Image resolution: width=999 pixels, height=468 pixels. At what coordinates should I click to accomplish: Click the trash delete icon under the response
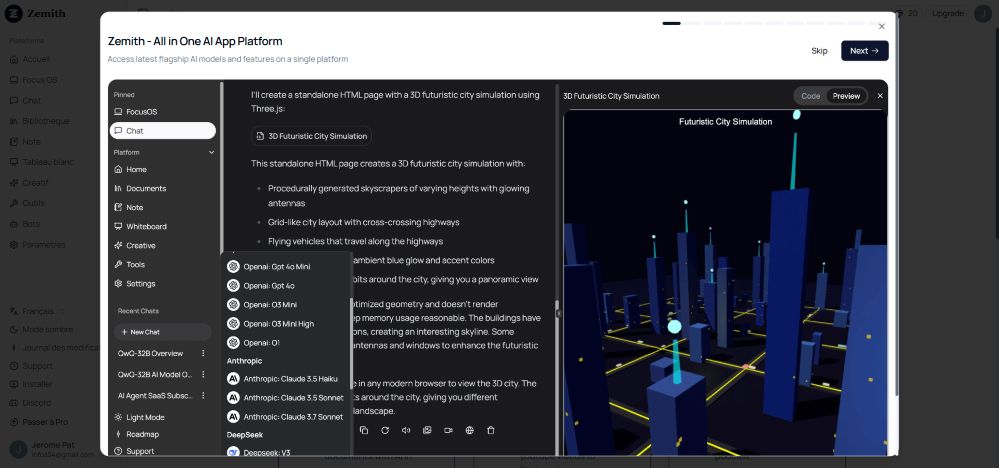491,430
